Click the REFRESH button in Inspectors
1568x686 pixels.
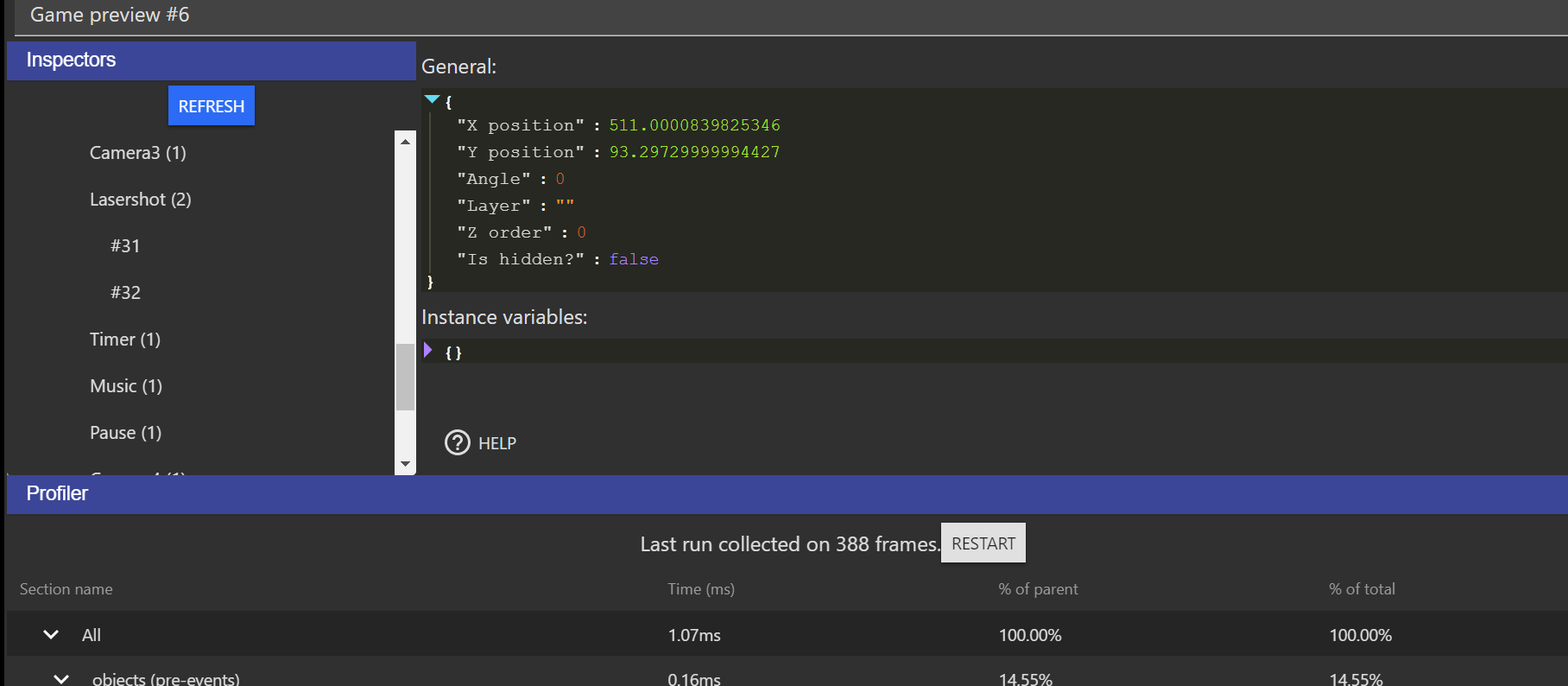(212, 105)
